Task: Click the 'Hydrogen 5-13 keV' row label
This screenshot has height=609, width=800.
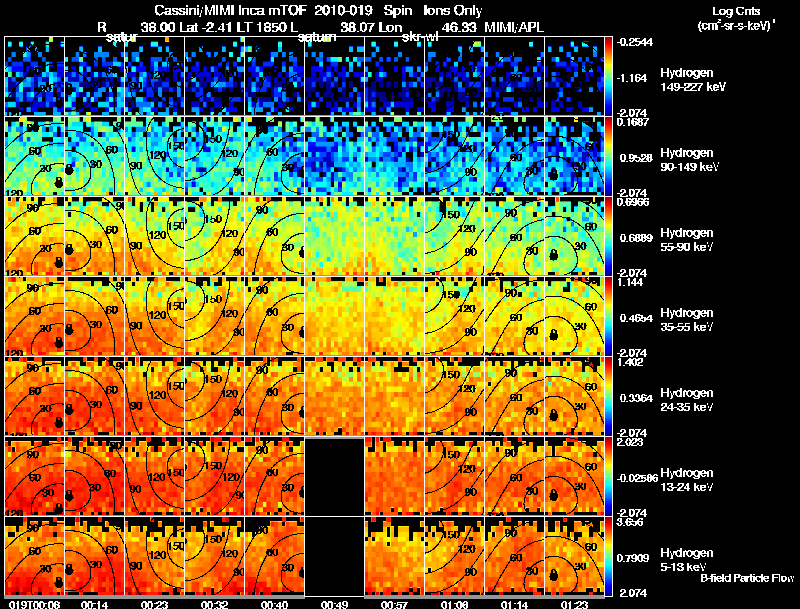Action: tap(687, 560)
